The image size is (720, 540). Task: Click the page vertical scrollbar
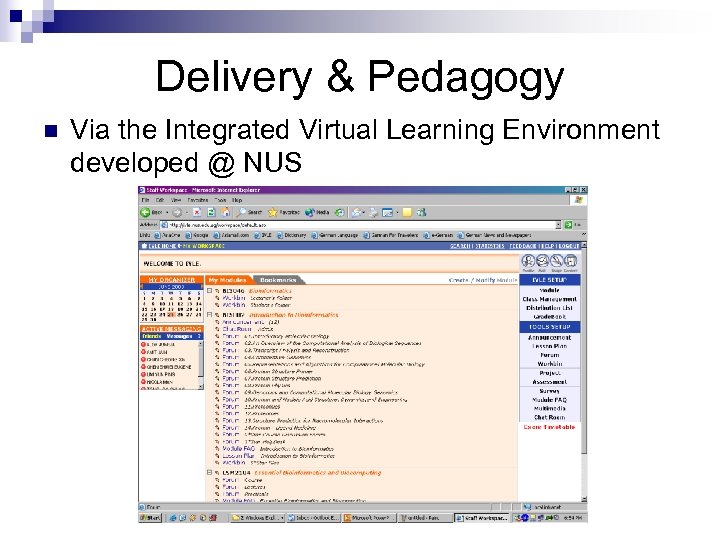(584, 372)
